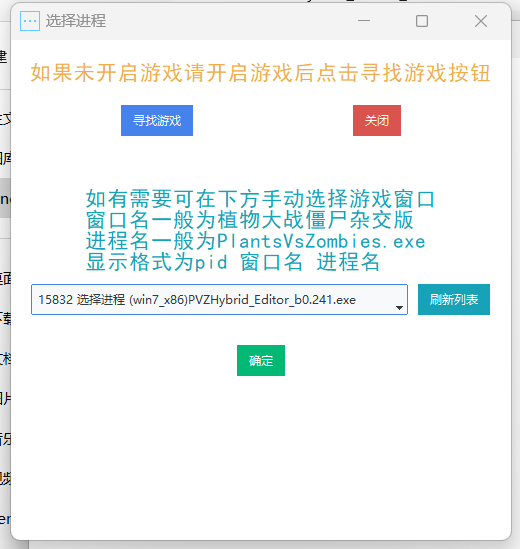Click the orange 如果未开启游戏 heading text
Viewport: 520px width, 549px height.
coord(260,73)
